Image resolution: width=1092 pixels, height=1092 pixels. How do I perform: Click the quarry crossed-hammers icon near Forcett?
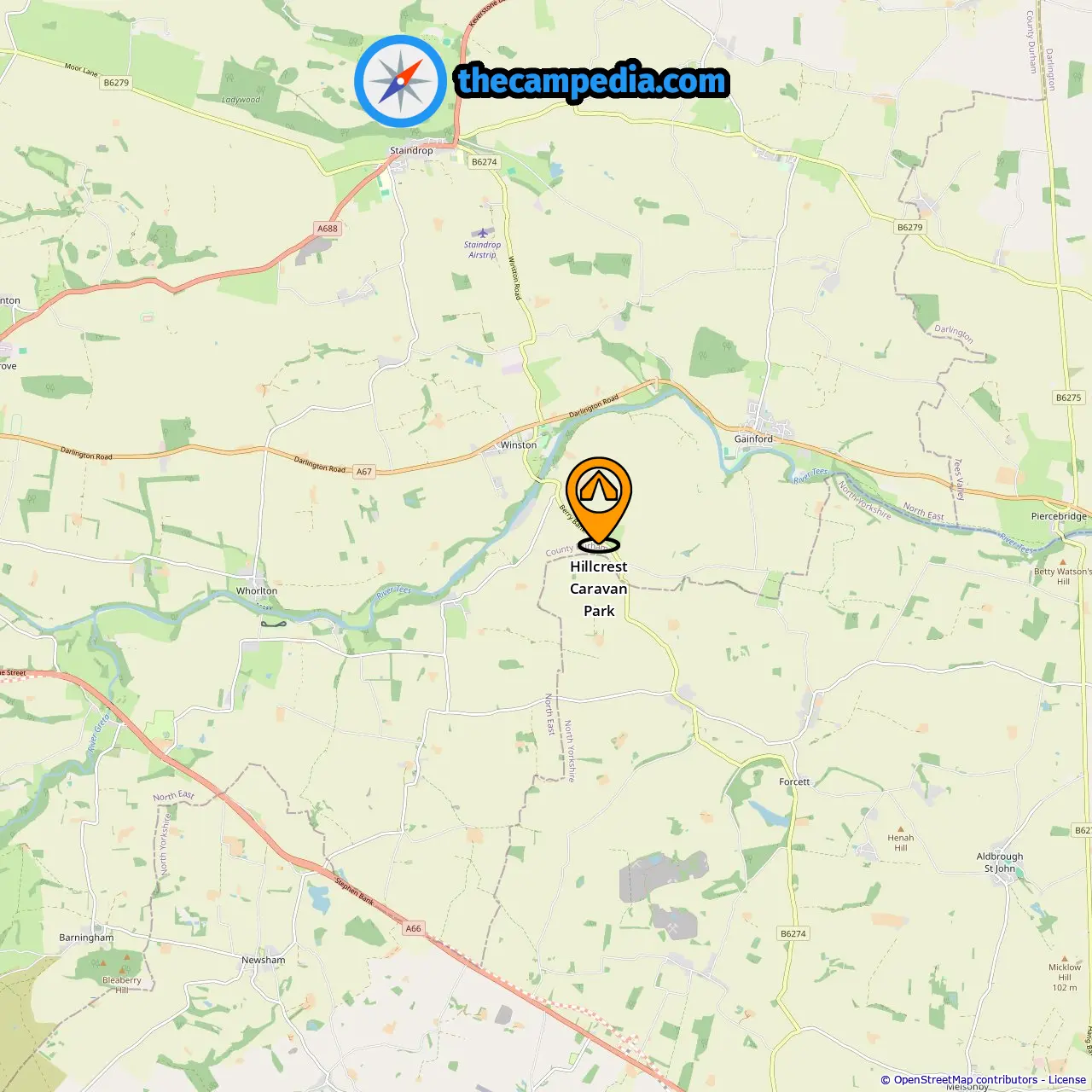673,924
